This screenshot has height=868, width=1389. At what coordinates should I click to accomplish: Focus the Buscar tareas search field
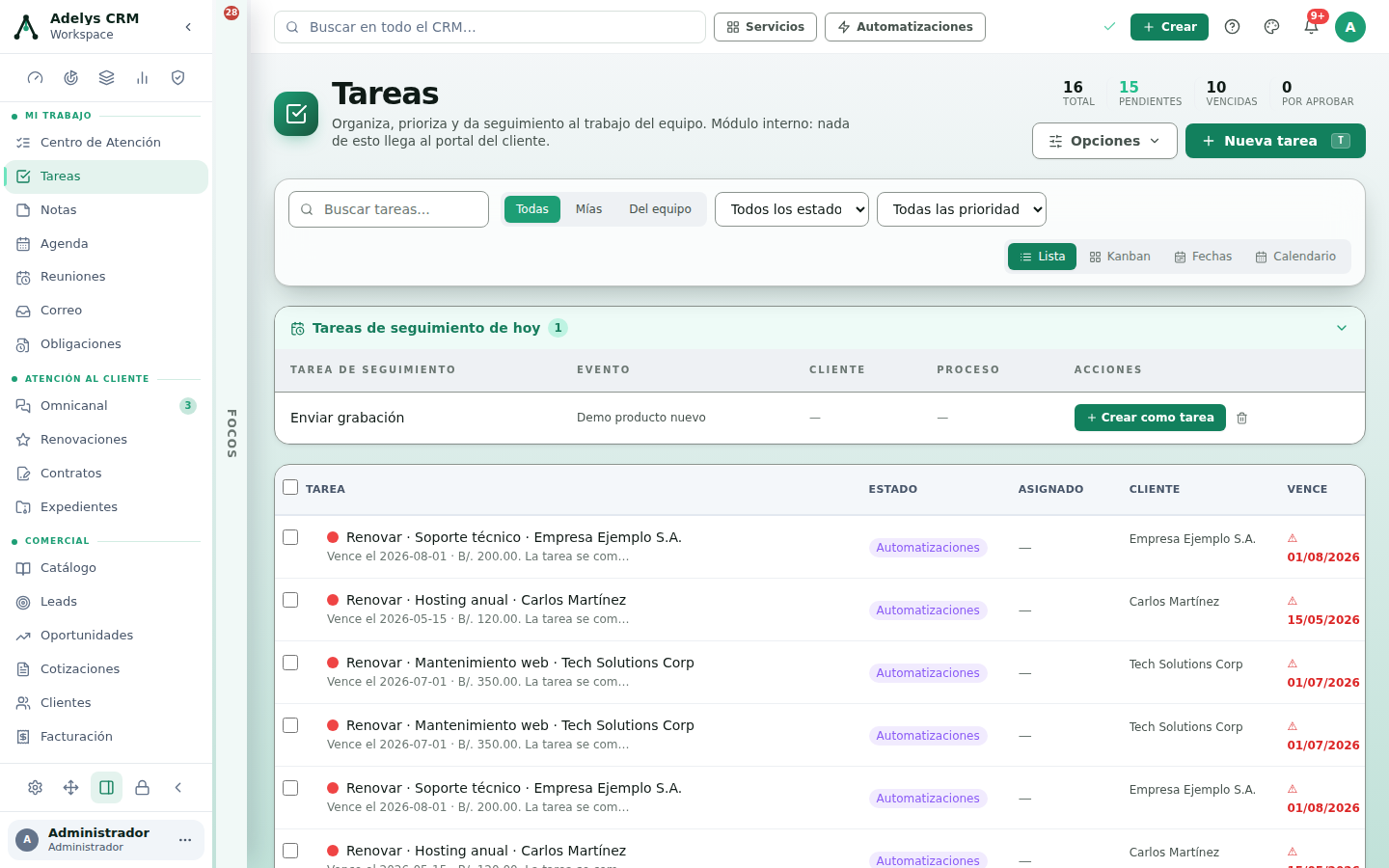[x=389, y=209]
